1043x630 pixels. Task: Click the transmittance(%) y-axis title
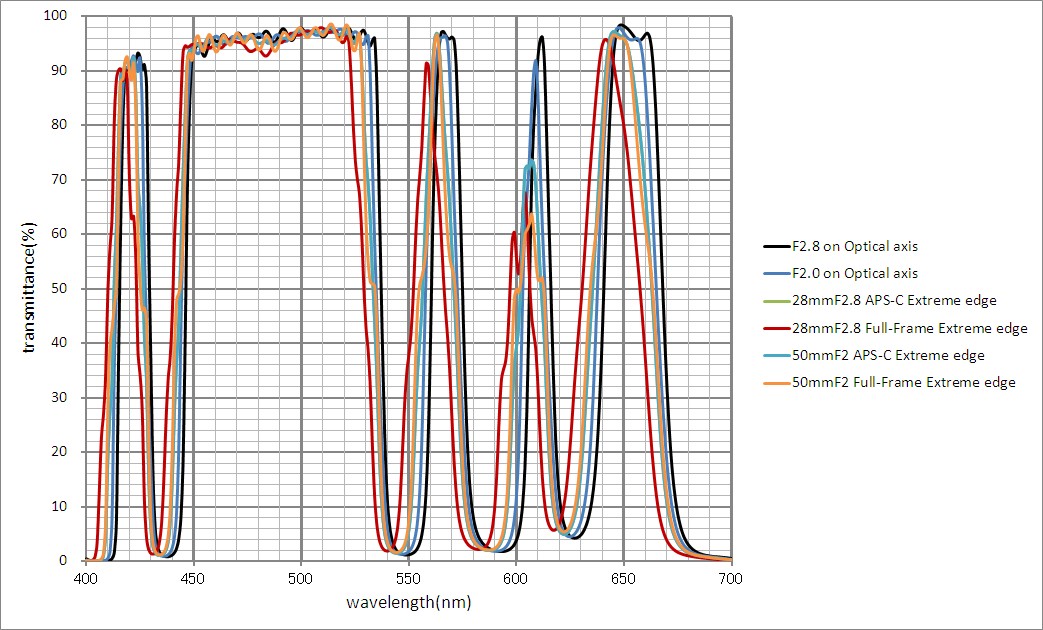(30, 288)
